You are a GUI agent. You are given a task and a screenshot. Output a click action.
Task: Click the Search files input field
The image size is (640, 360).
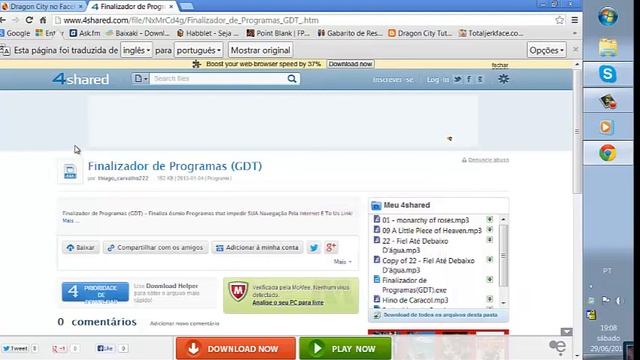pyautogui.click(x=218, y=78)
